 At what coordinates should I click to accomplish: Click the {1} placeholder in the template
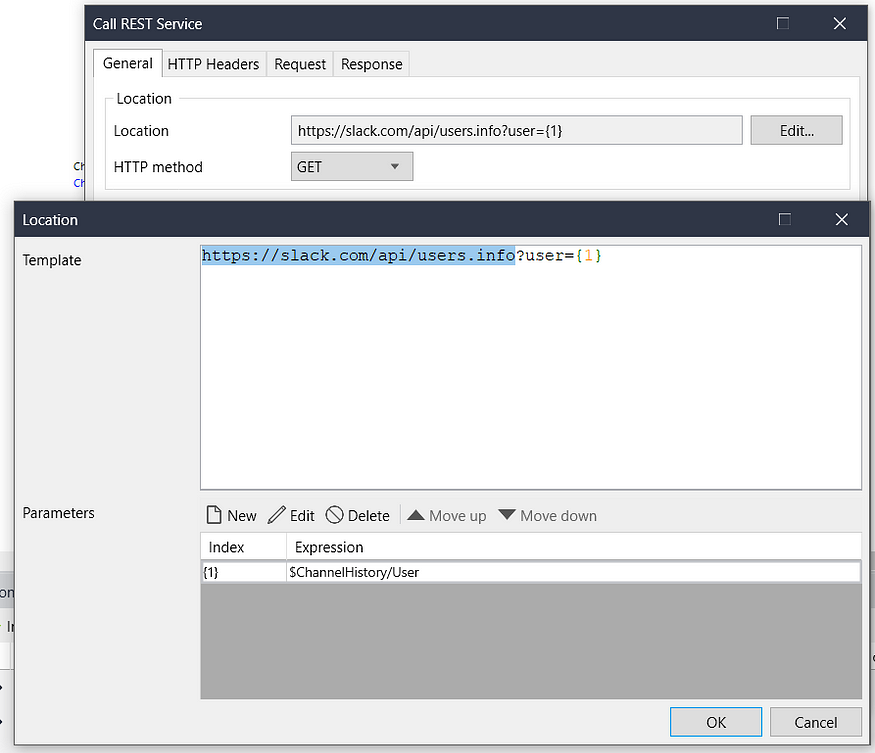click(589, 256)
